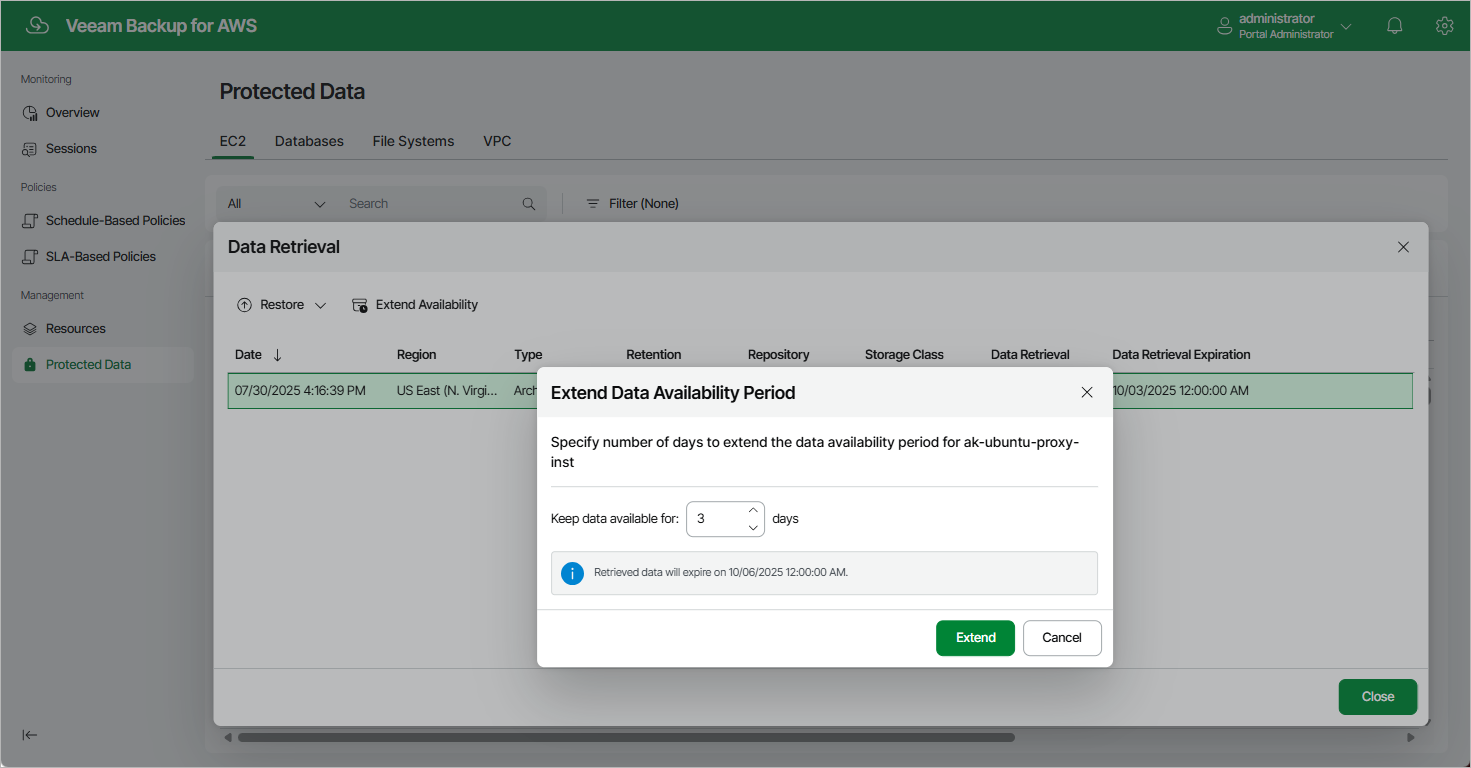This screenshot has width=1471, height=768.
Task: Click the Resources stack icon
Action: point(30,329)
